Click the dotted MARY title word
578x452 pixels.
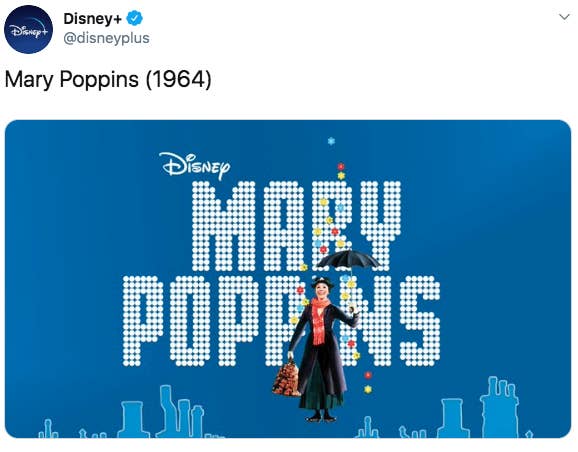296,226
